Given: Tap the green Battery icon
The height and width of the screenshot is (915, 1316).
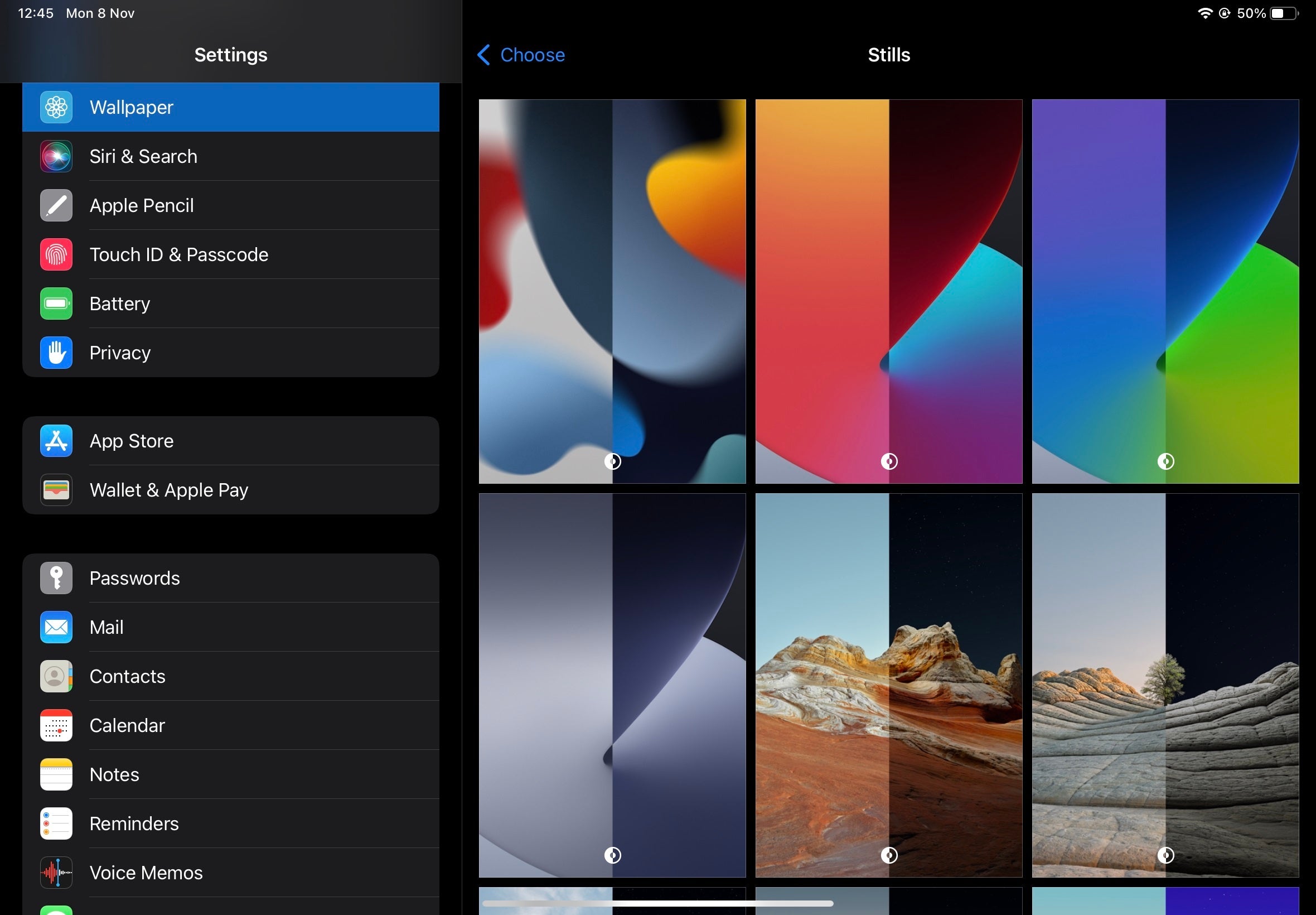Looking at the screenshot, I should 56,304.
